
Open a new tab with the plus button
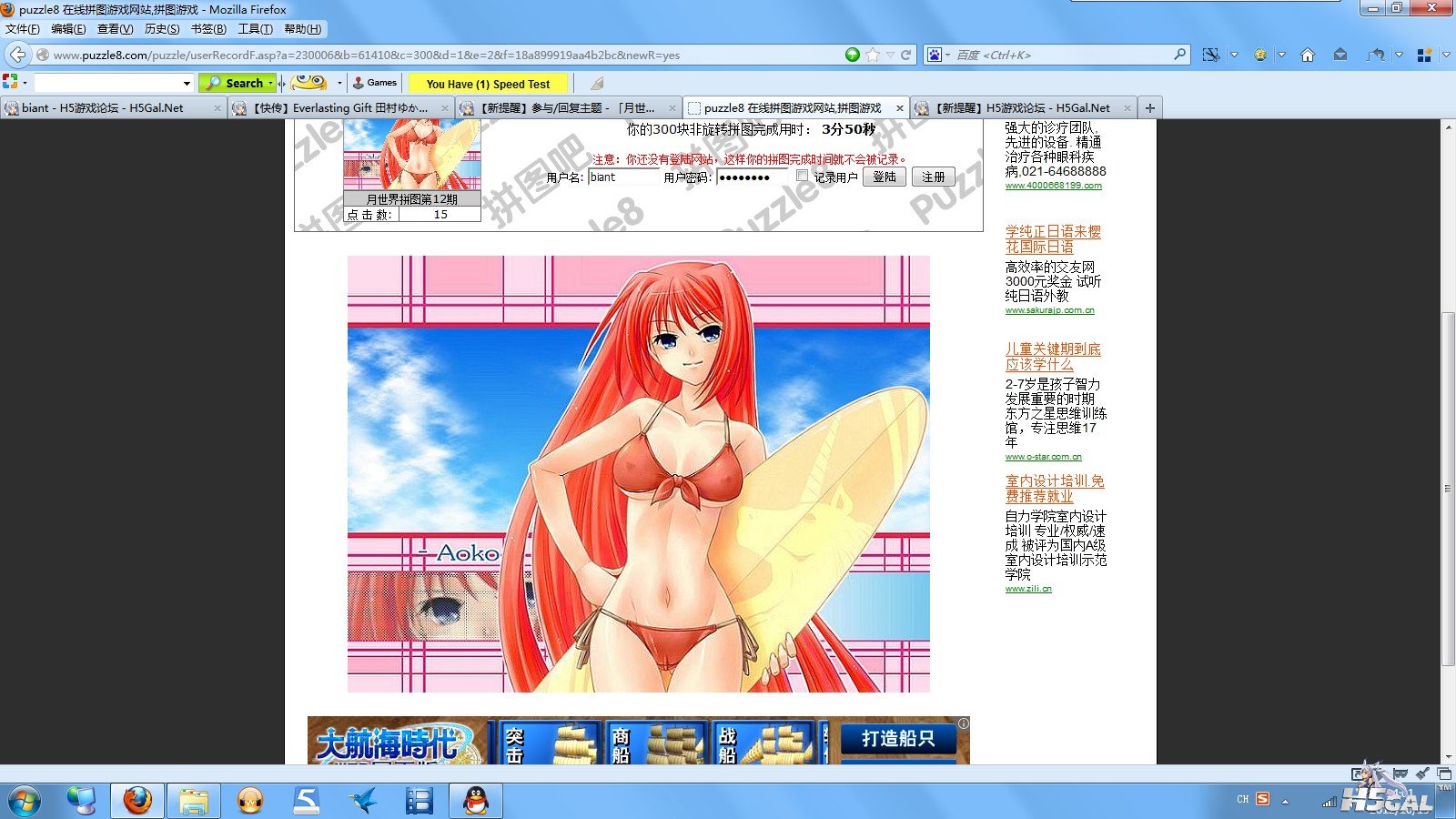pos(1150,107)
